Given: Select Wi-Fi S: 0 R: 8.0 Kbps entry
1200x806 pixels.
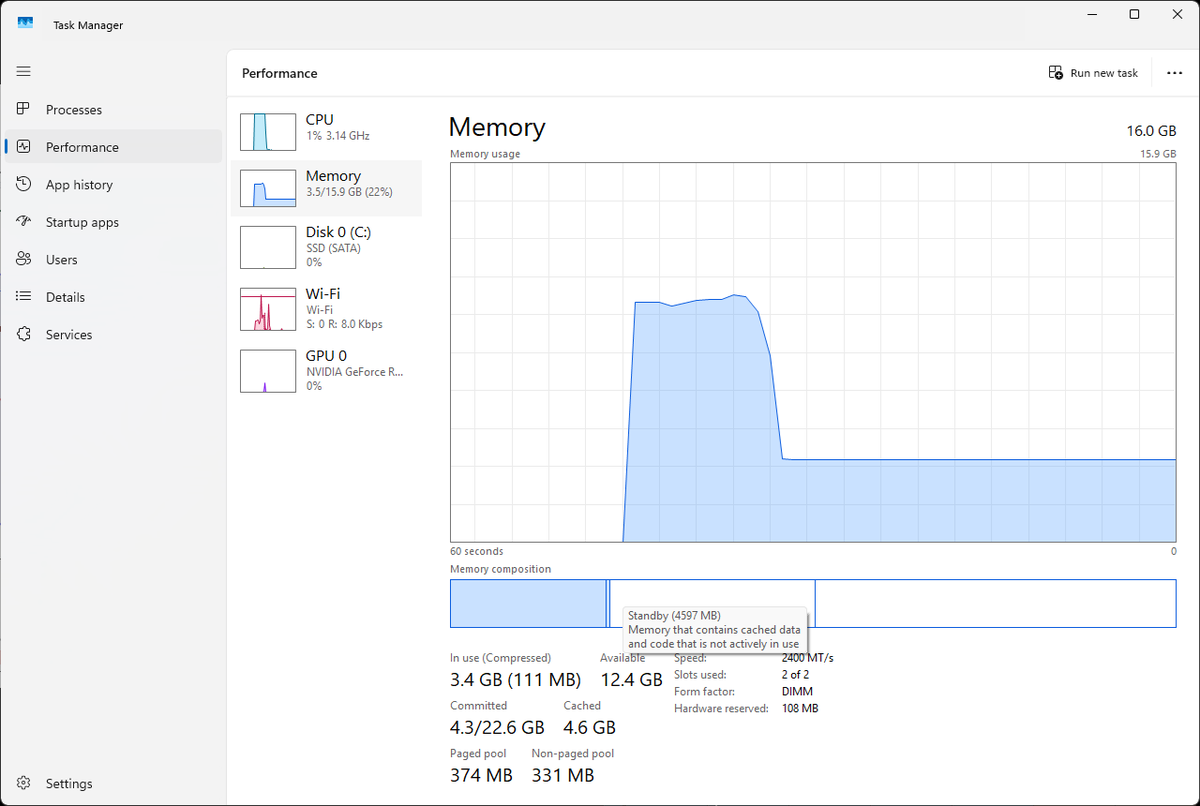Looking at the screenshot, I should [x=327, y=309].
